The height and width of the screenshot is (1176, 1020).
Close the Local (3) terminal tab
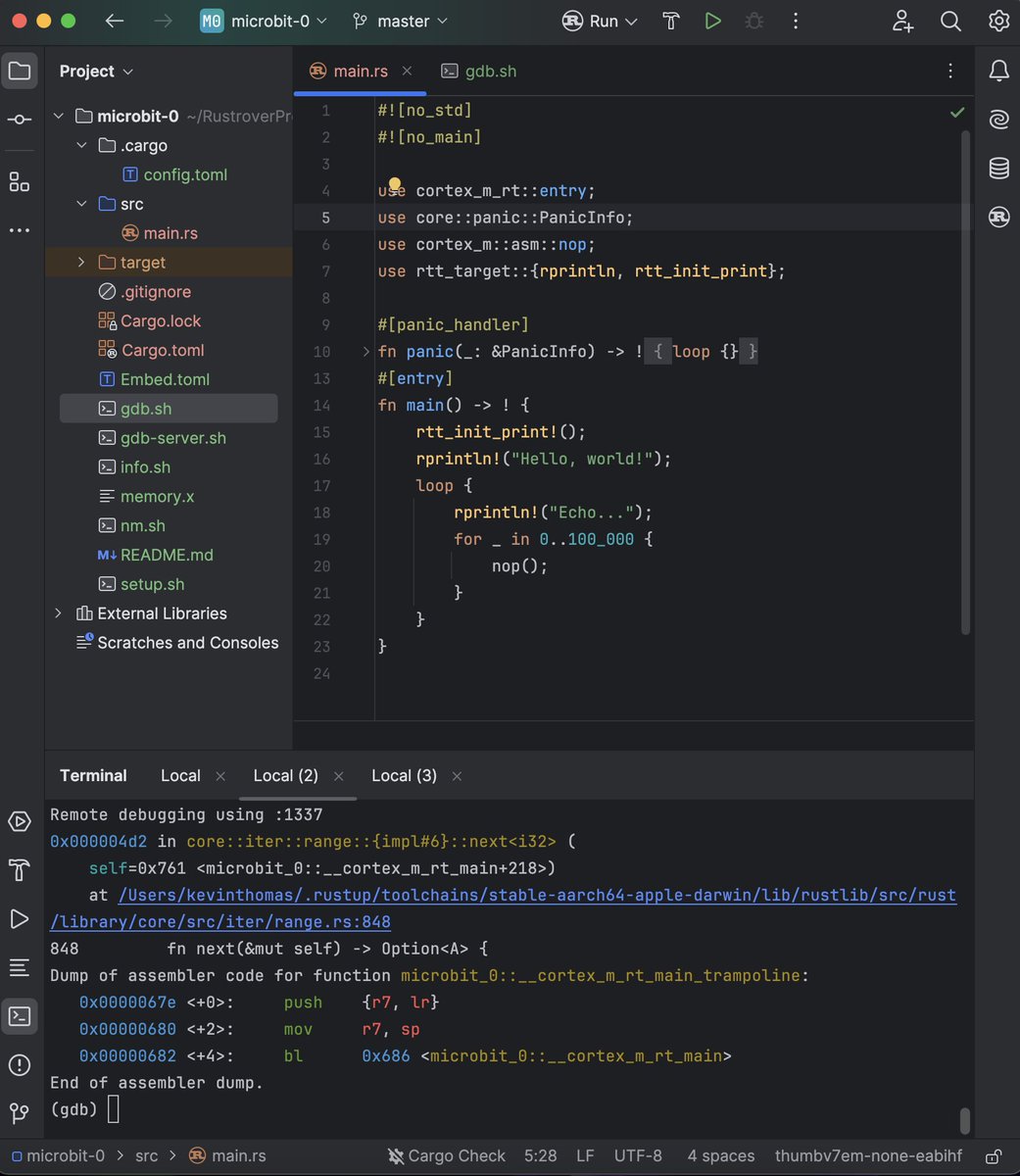pos(457,776)
